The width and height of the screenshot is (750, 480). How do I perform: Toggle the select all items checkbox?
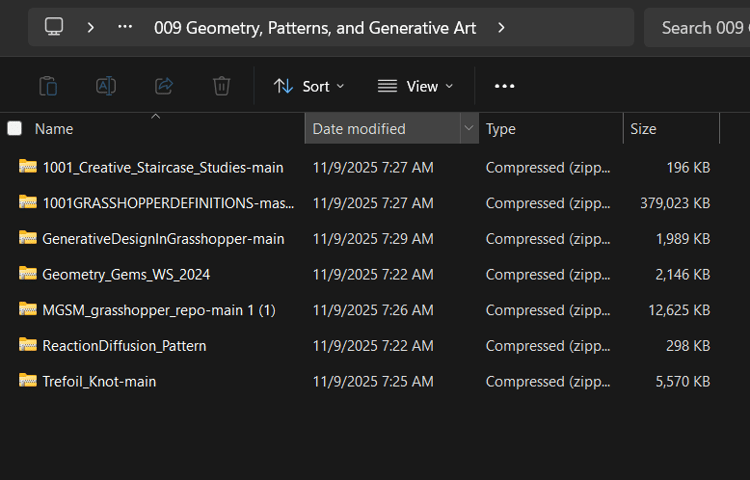click(15, 128)
